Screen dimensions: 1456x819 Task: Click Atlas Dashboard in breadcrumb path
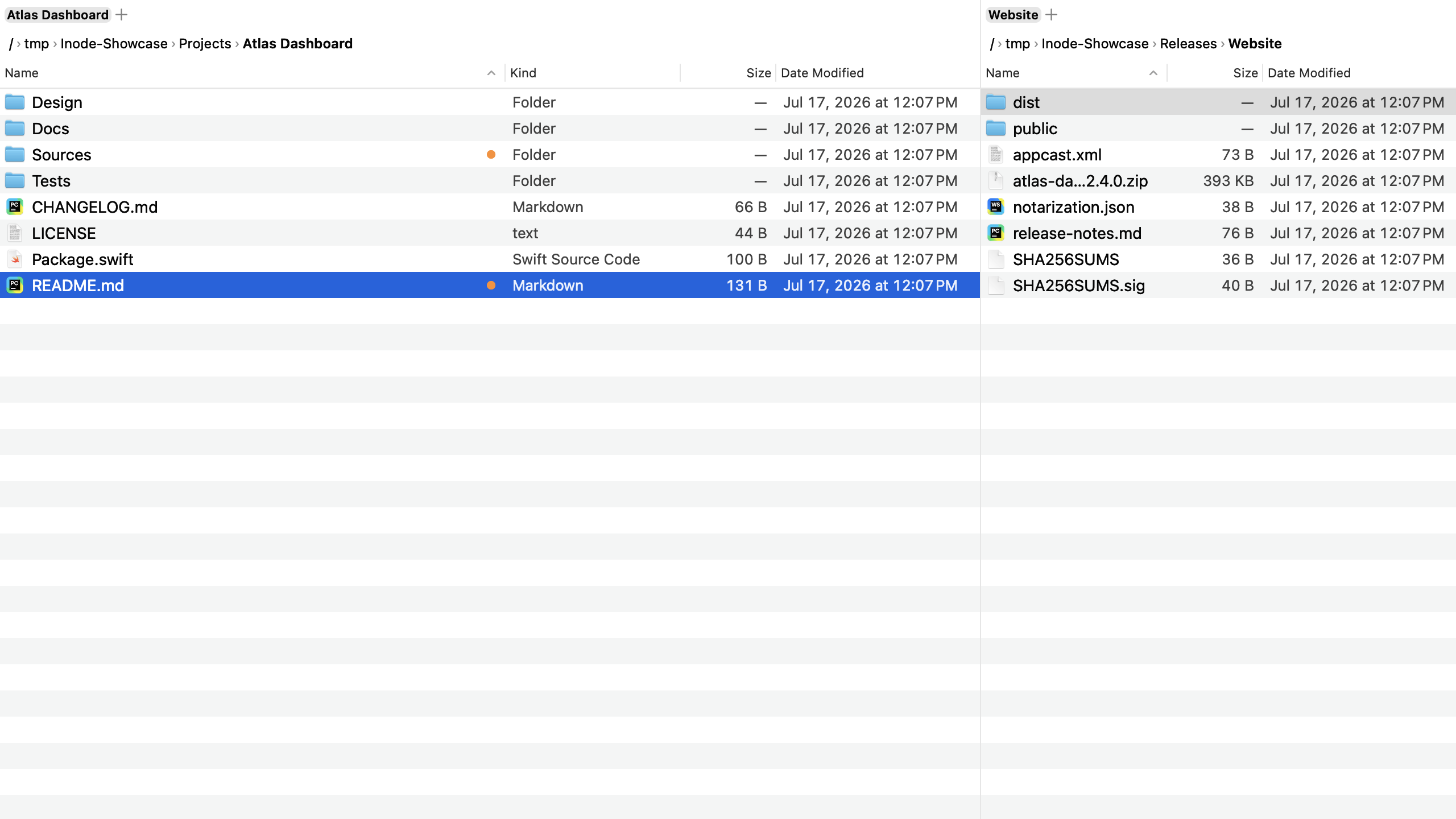point(297,44)
